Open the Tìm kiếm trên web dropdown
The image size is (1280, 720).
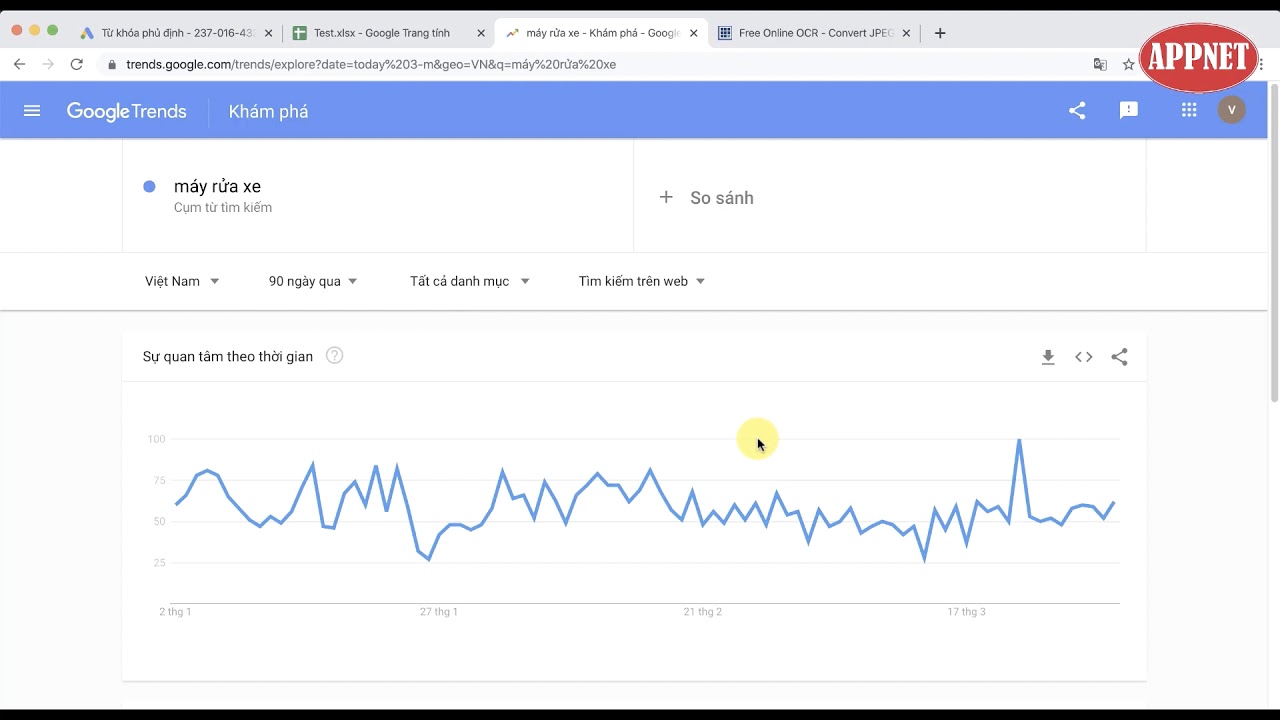pyautogui.click(x=642, y=281)
